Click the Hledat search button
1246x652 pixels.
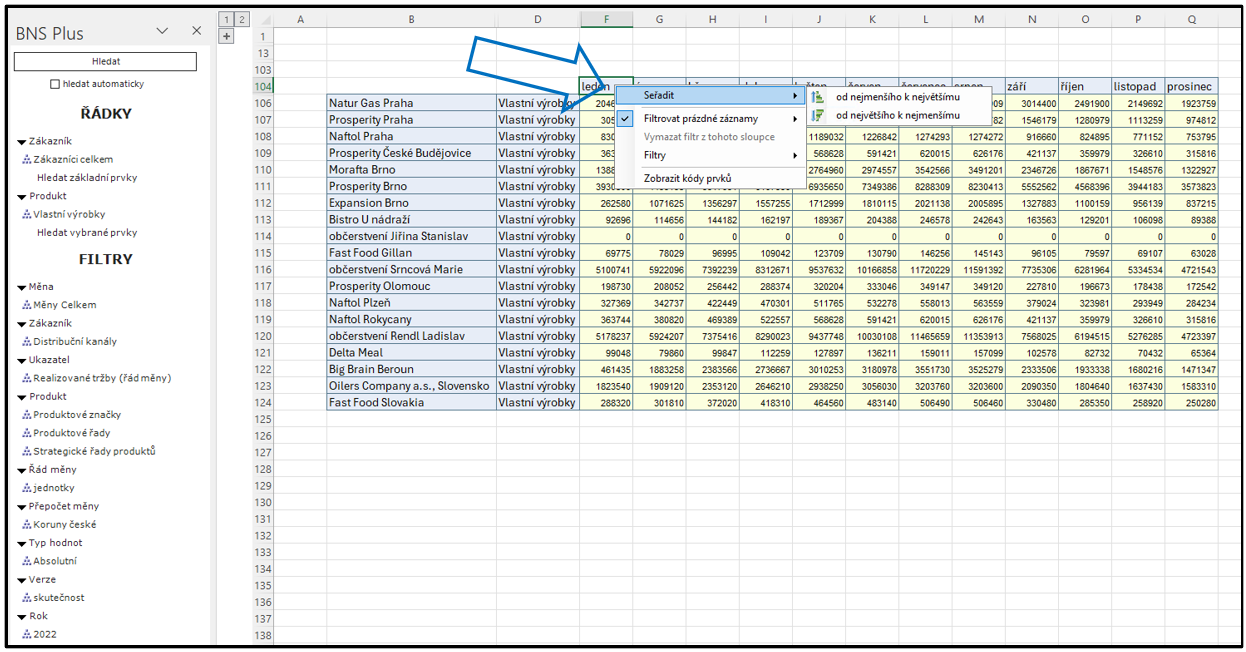[x=105, y=62]
